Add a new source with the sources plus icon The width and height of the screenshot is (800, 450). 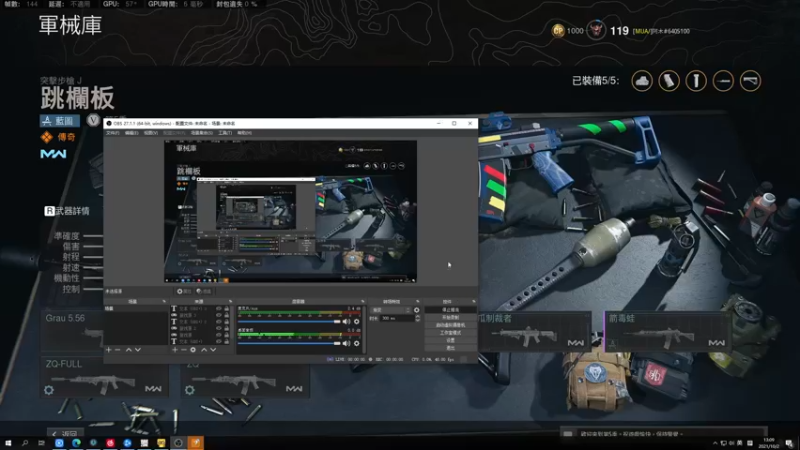[174, 350]
